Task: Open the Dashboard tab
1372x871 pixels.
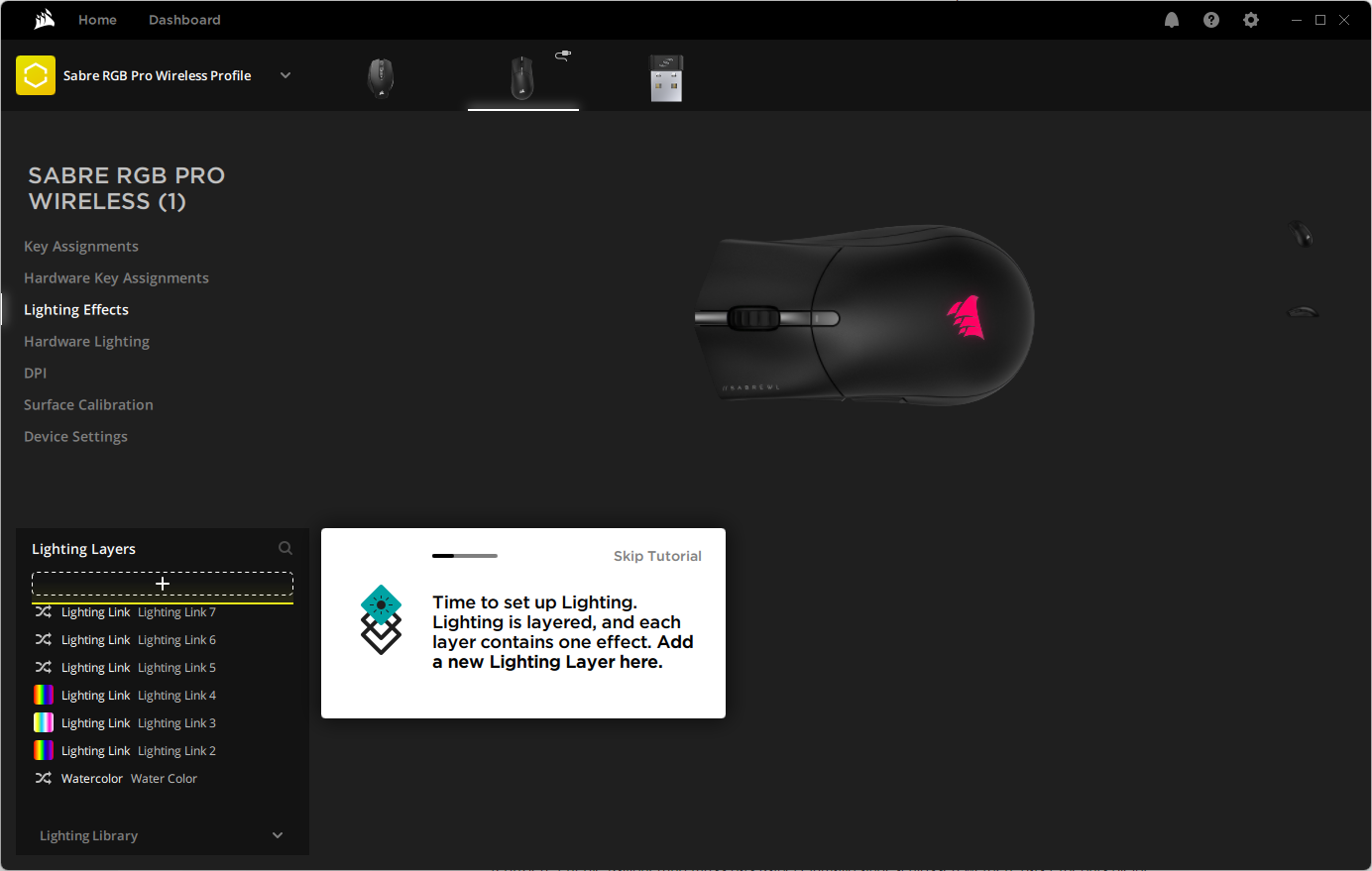Action: (x=184, y=20)
